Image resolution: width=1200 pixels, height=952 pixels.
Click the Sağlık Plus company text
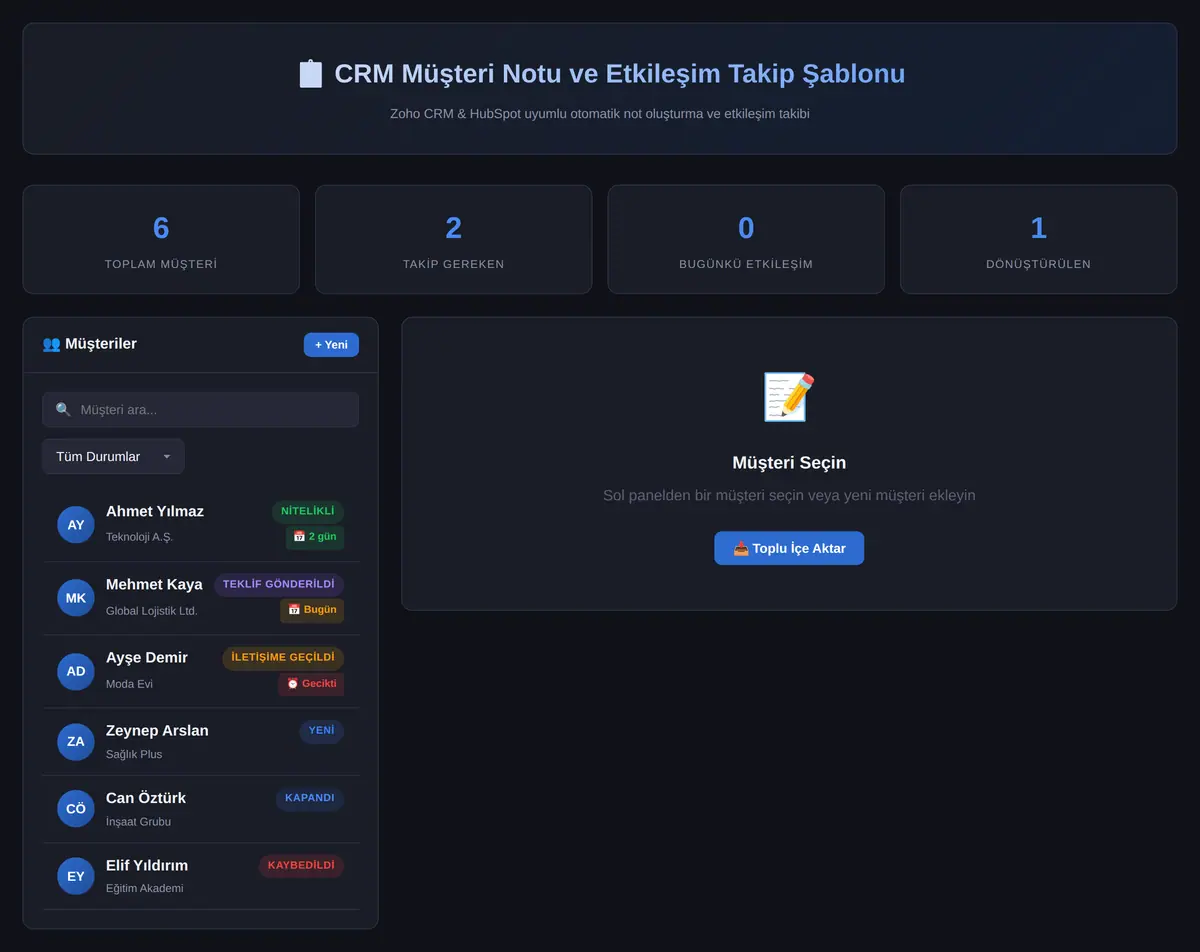pyautogui.click(x=134, y=754)
